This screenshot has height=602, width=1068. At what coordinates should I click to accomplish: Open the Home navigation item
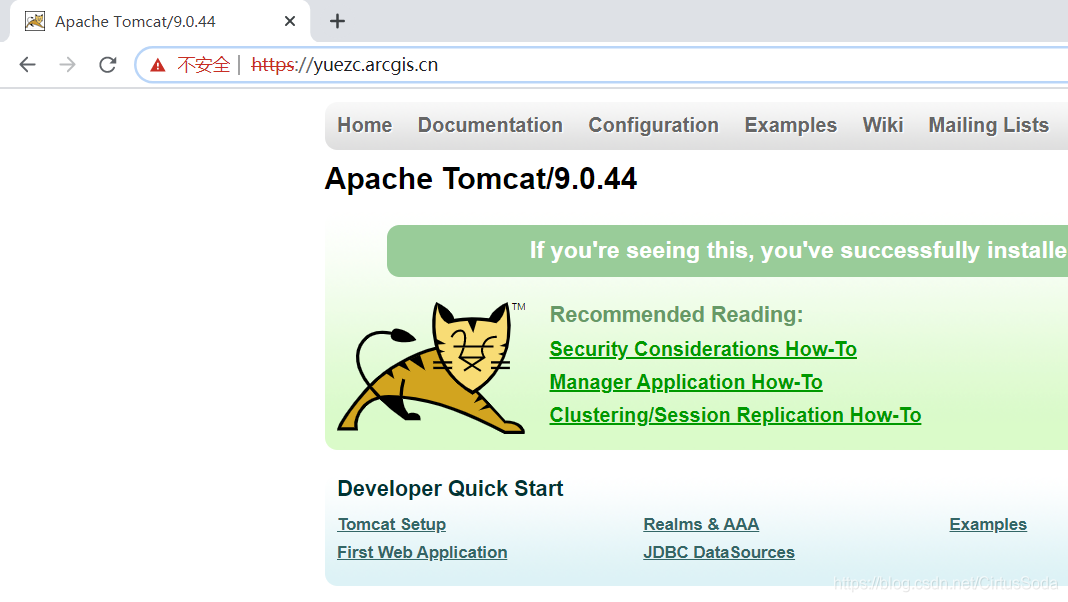(365, 125)
